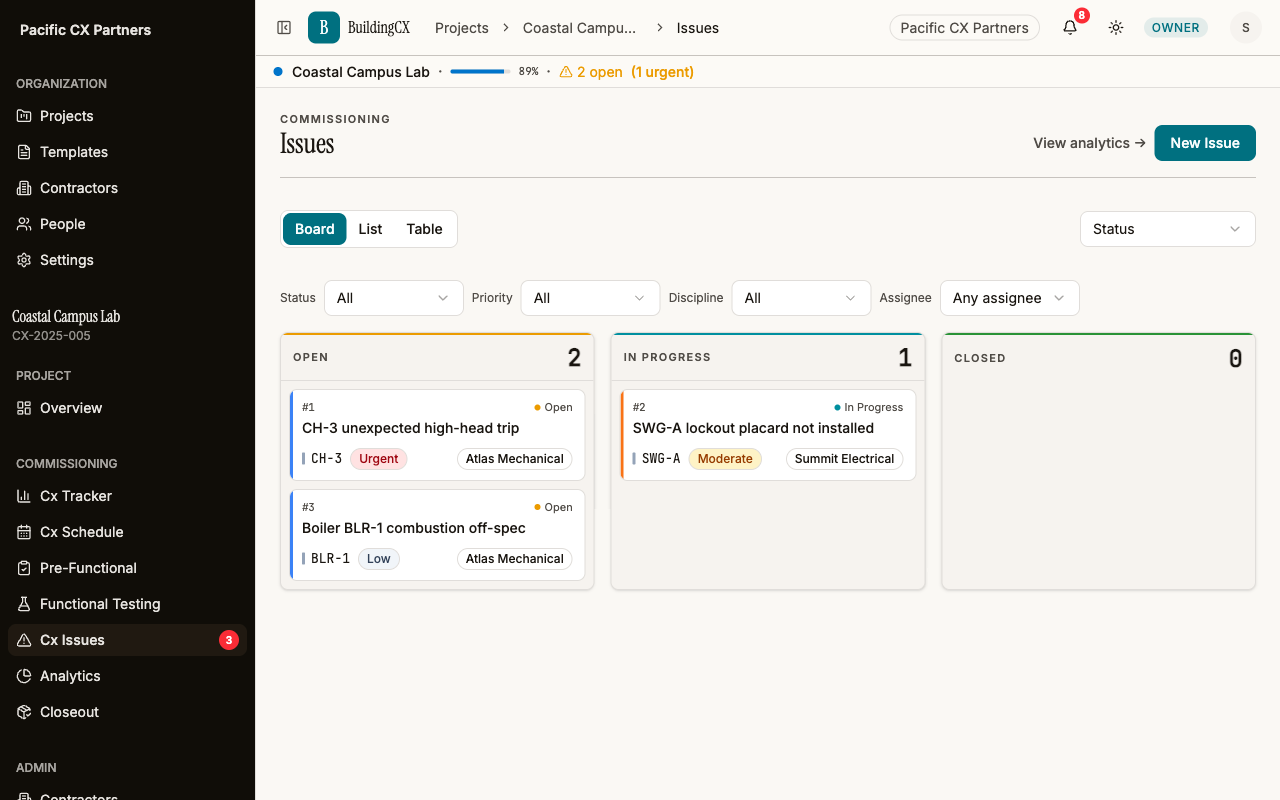Click Analytics pie chart icon
Image resolution: width=1280 pixels, height=800 pixels.
[24, 676]
